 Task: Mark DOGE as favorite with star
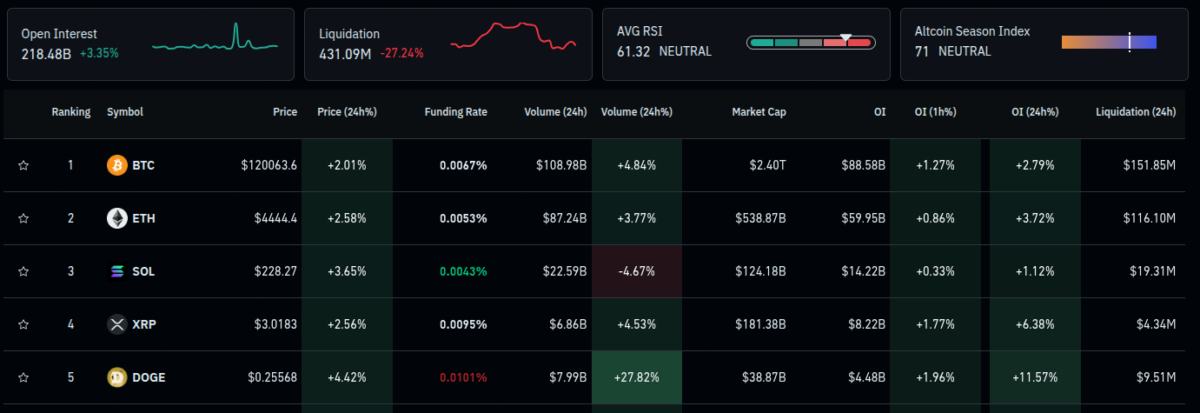click(23, 377)
